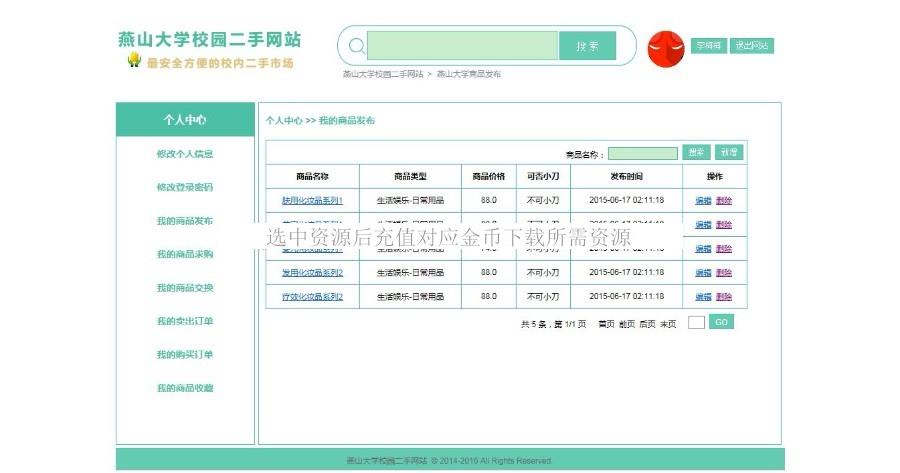
Task: Go to 前页 previous page
Action: pos(627,324)
